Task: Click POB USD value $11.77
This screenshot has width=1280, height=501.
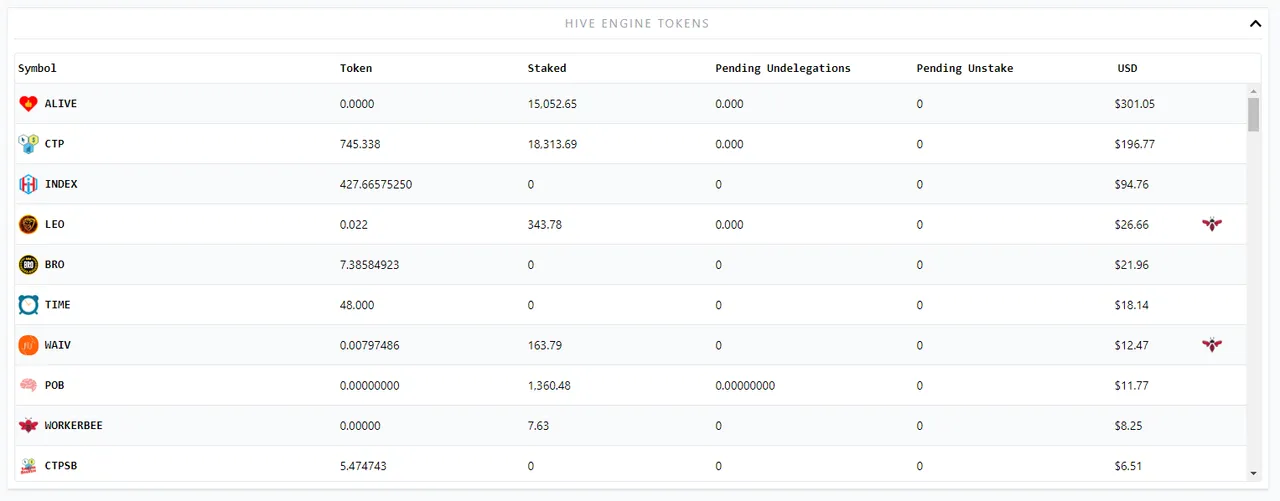Action: click(1132, 385)
